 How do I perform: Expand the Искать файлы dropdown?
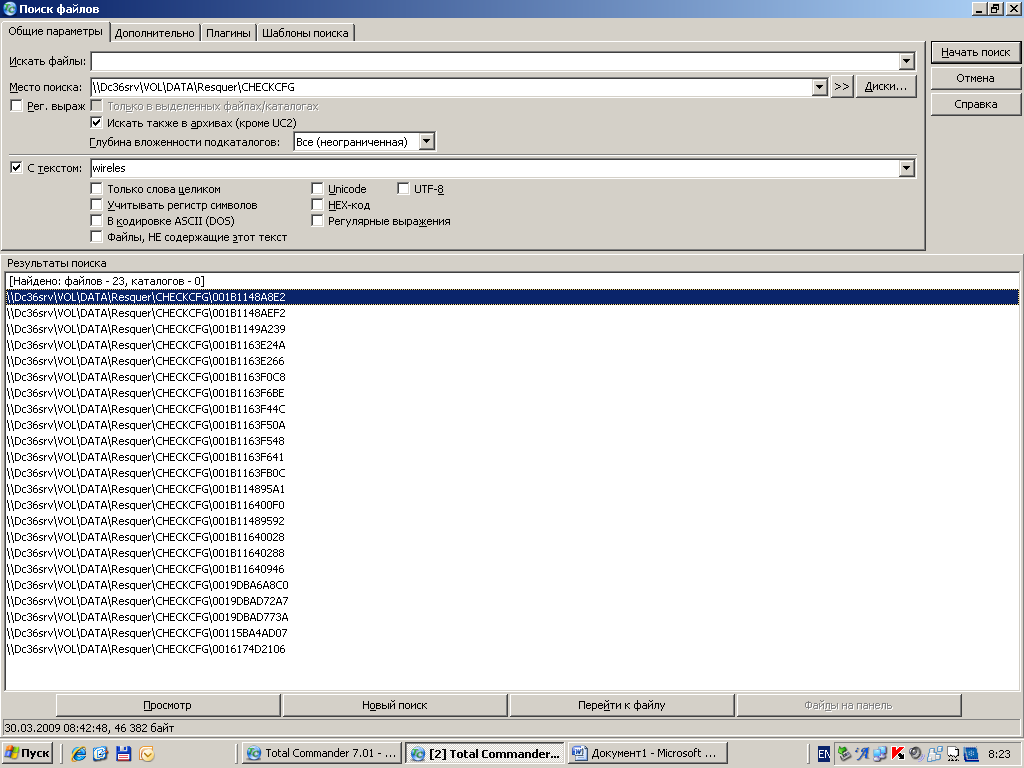[906, 62]
